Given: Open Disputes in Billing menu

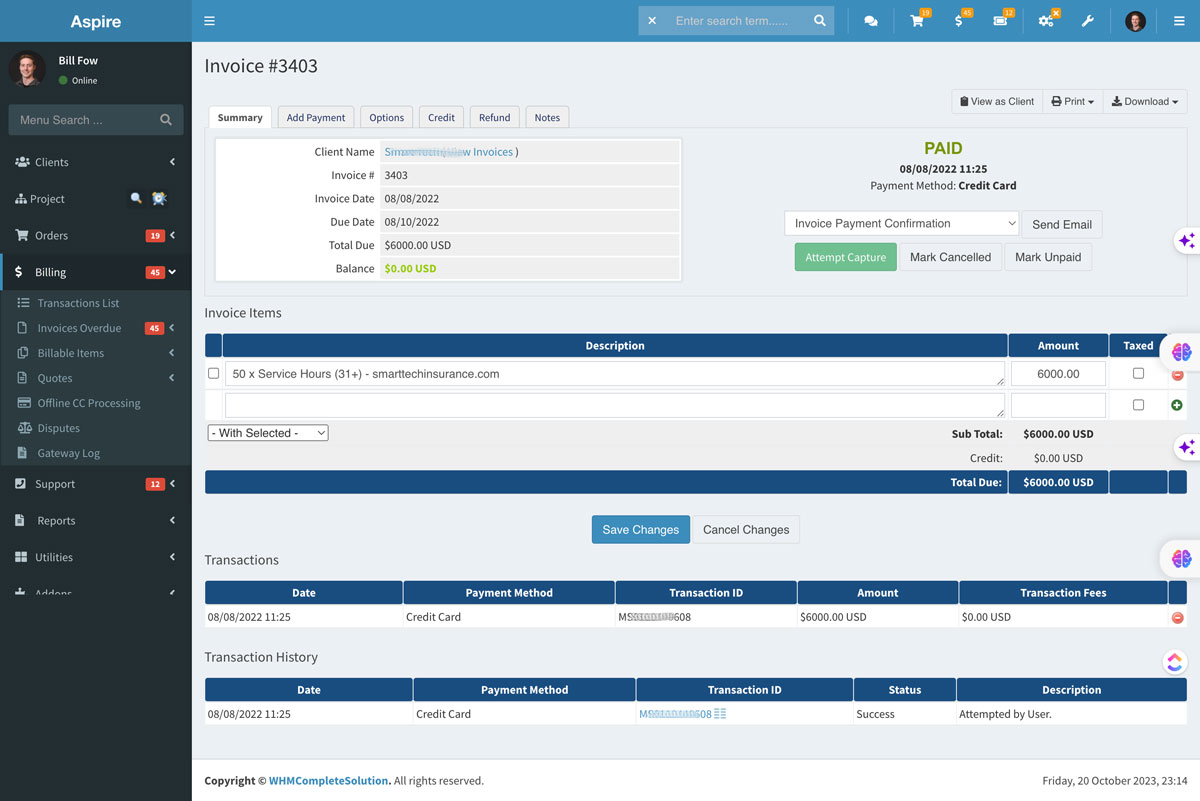Looking at the screenshot, I should pyautogui.click(x=59, y=428).
